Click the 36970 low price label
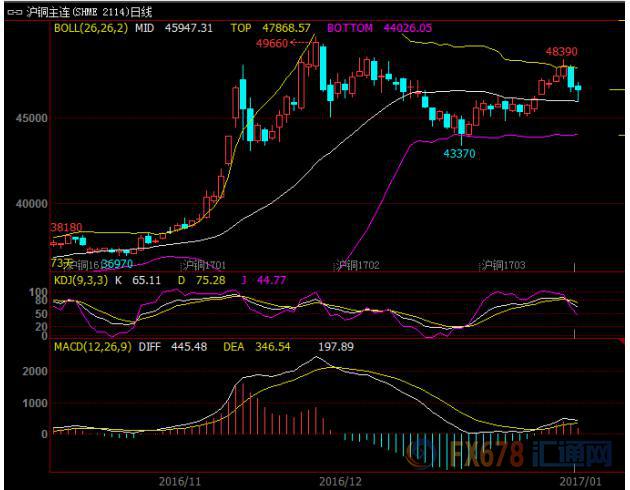630x490 pixels. pos(117,263)
